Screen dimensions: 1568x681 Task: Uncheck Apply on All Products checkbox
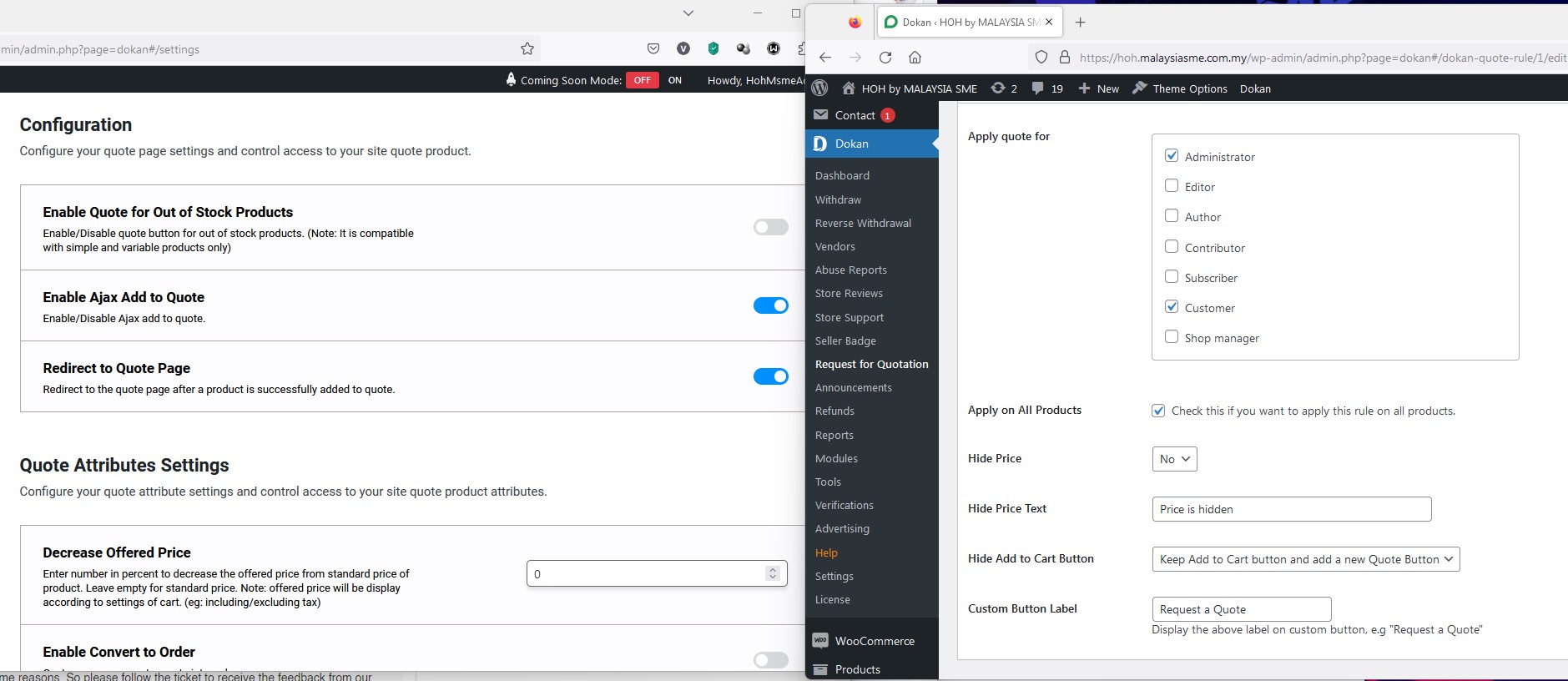[x=1158, y=410]
